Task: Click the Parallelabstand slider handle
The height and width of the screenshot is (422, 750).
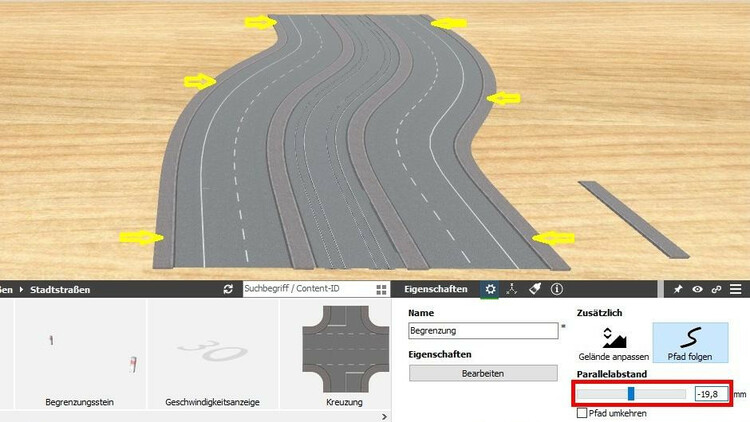Action: click(631, 394)
